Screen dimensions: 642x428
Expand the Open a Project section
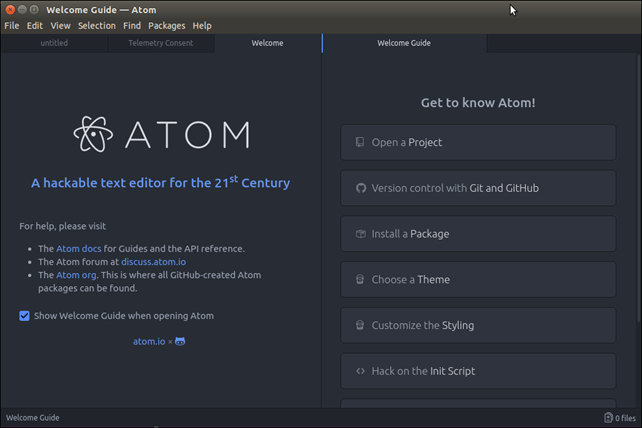pyautogui.click(x=478, y=143)
